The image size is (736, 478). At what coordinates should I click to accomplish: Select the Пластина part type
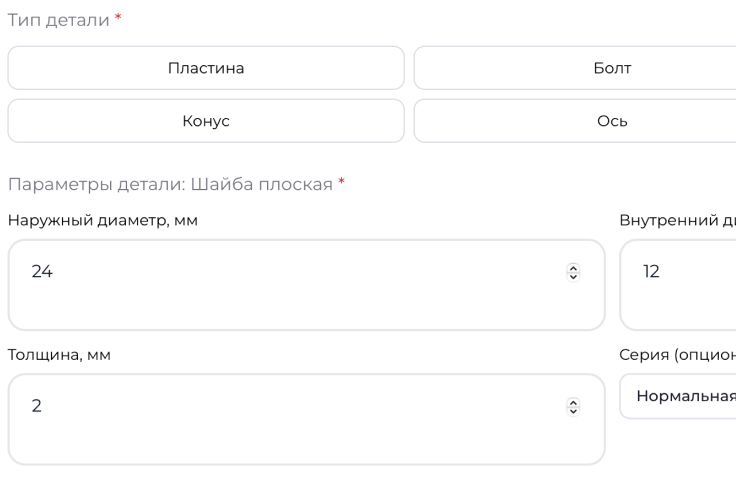tap(206, 68)
